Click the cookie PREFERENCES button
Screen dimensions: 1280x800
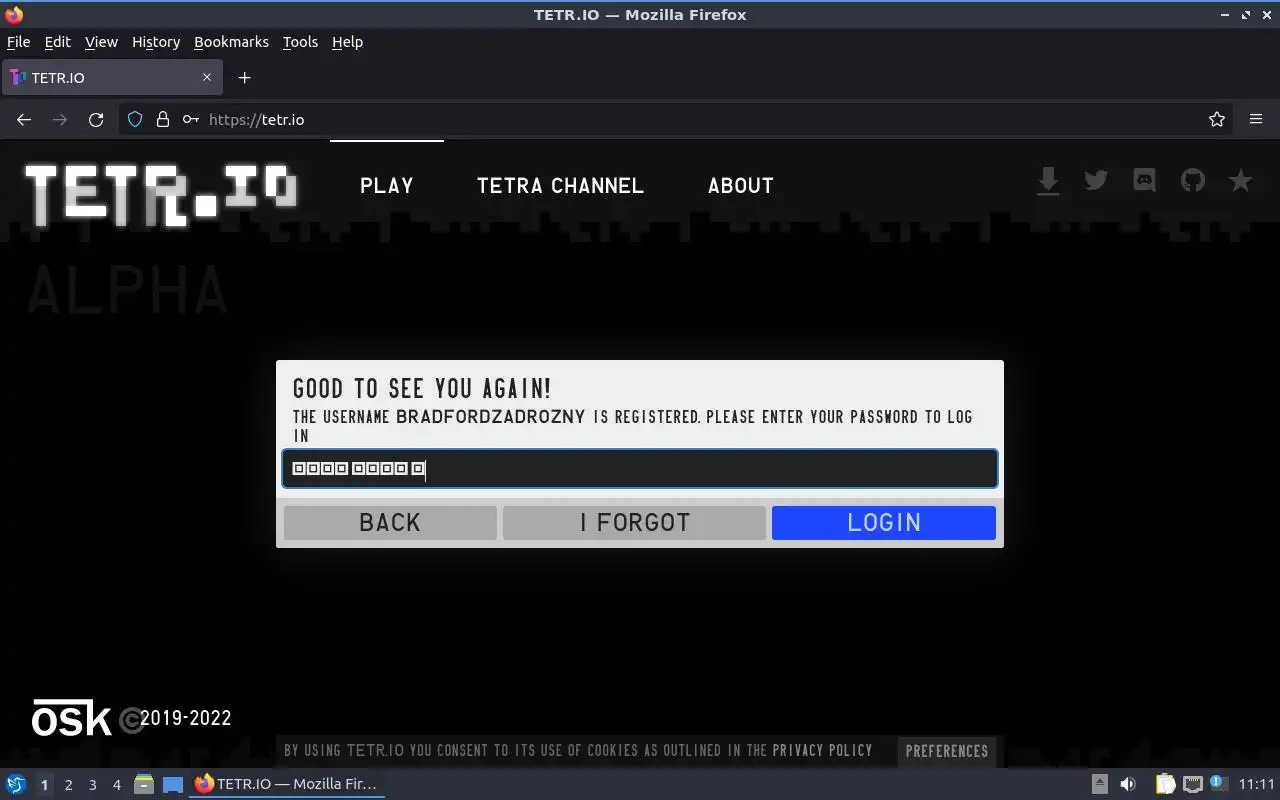[x=946, y=751]
